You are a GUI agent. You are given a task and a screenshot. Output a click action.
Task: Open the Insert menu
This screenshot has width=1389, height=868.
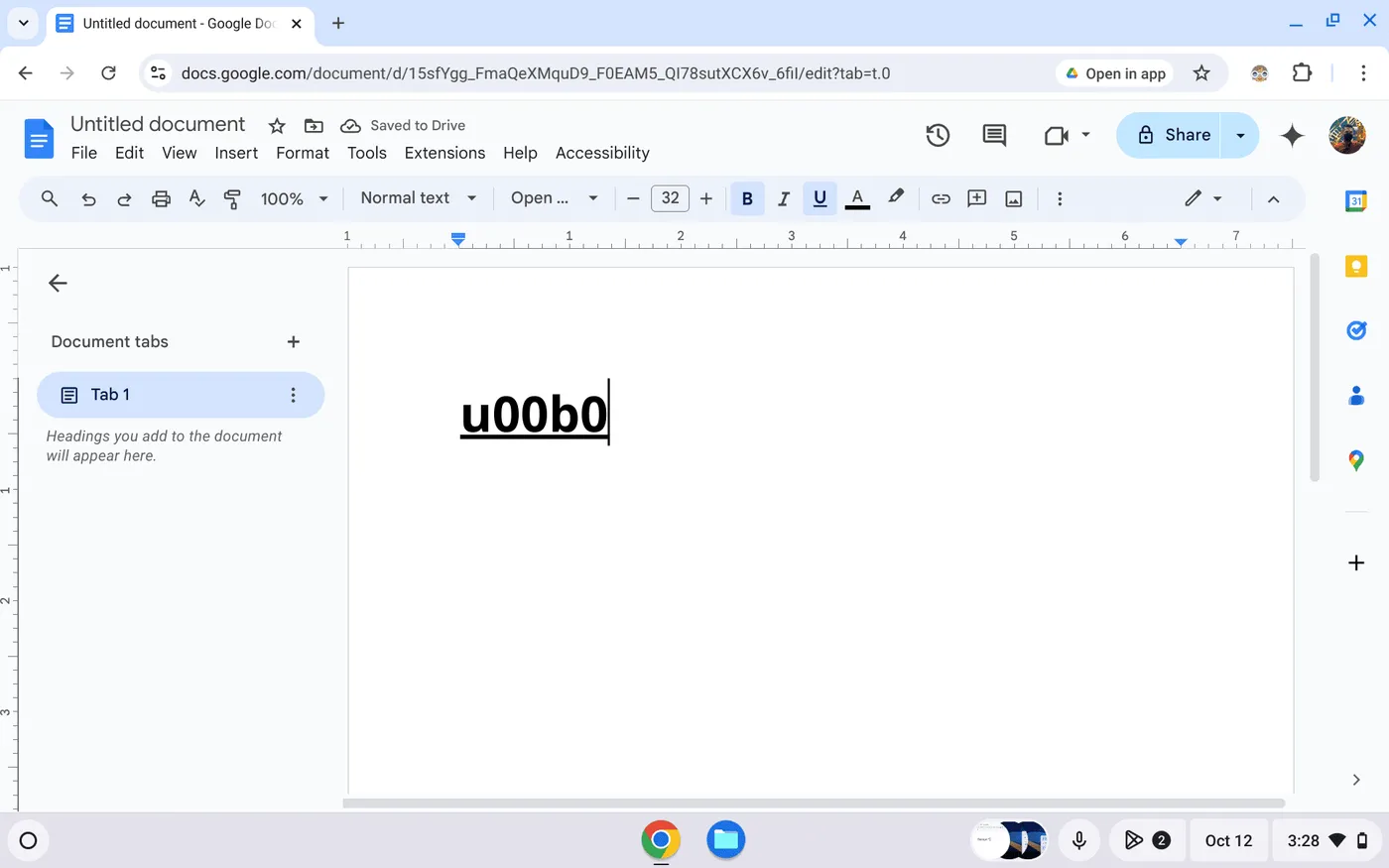click(236, 153)
